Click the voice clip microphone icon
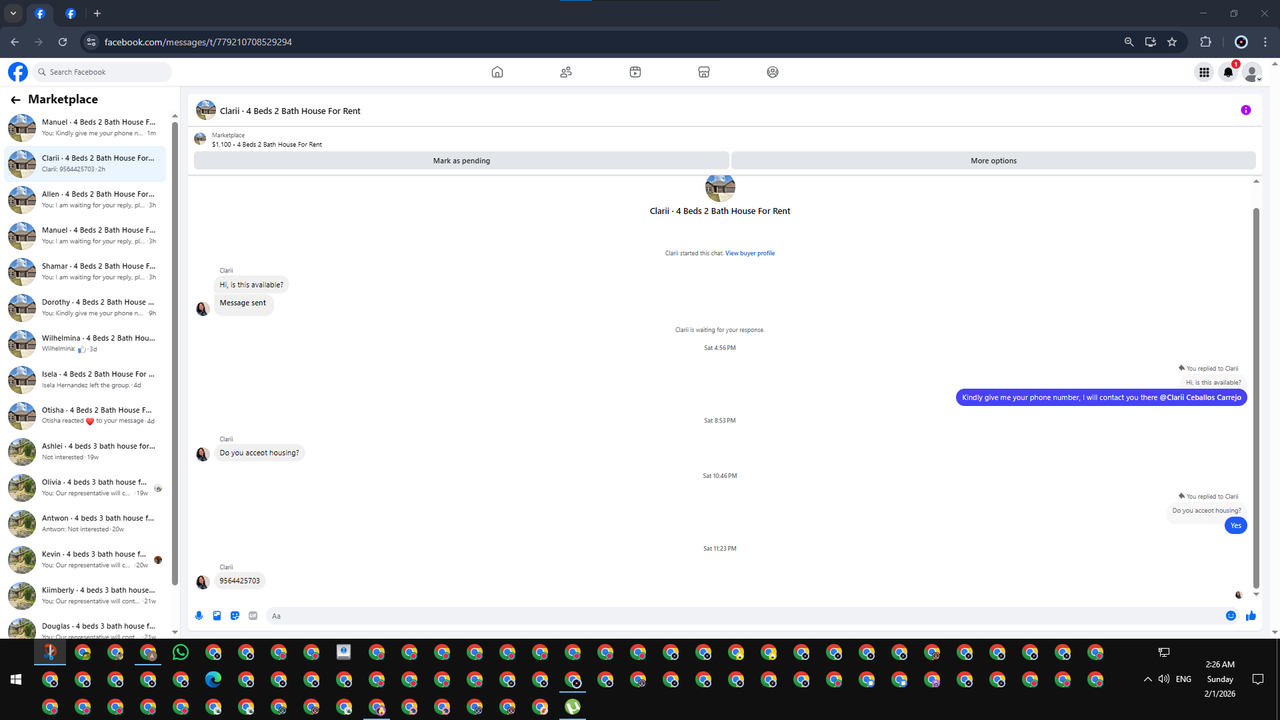 coord(200,616)
